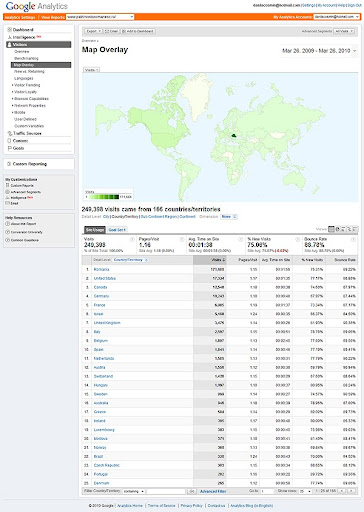Click dark green Romania on map

[234, 136]
